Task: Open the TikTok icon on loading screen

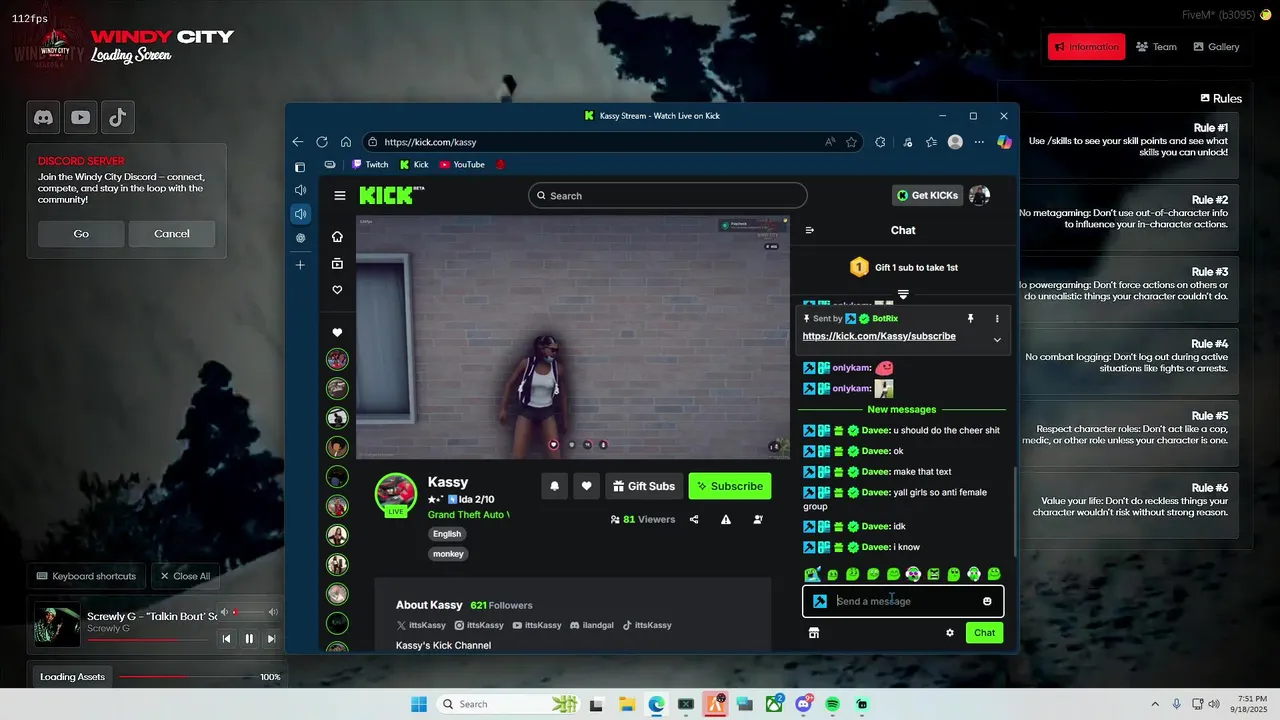Action: tap(117, 118)
